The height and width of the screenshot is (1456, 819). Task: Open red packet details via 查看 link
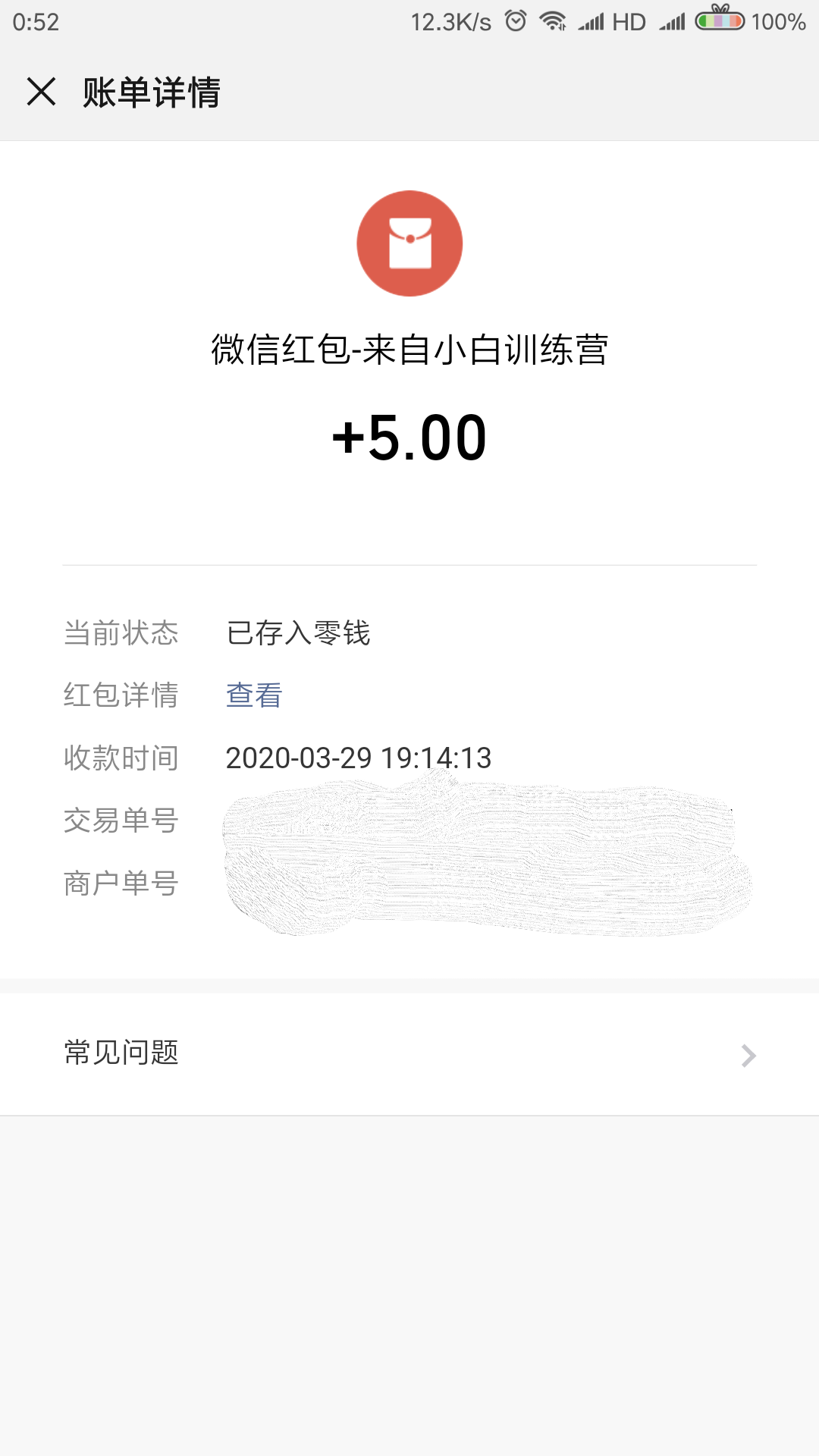point(254,695)
